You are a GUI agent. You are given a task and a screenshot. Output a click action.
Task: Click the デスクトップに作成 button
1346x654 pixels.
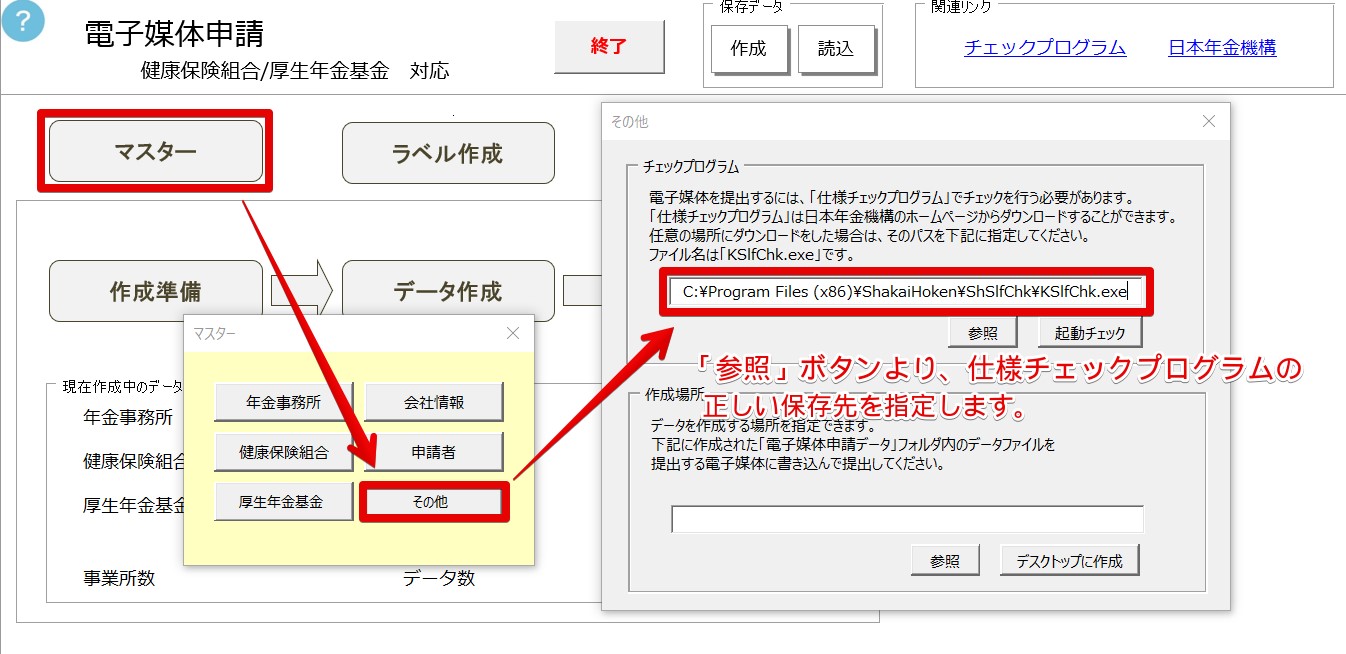[x=1069, y=561]
